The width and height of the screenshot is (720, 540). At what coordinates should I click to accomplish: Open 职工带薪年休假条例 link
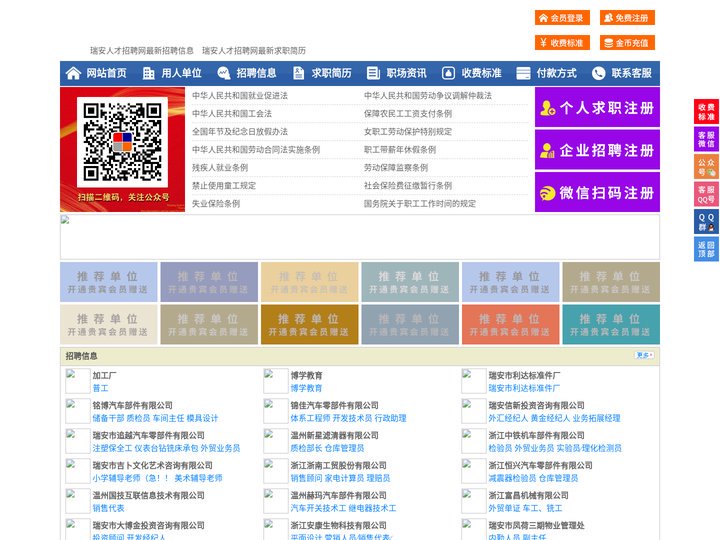(400, 150)
